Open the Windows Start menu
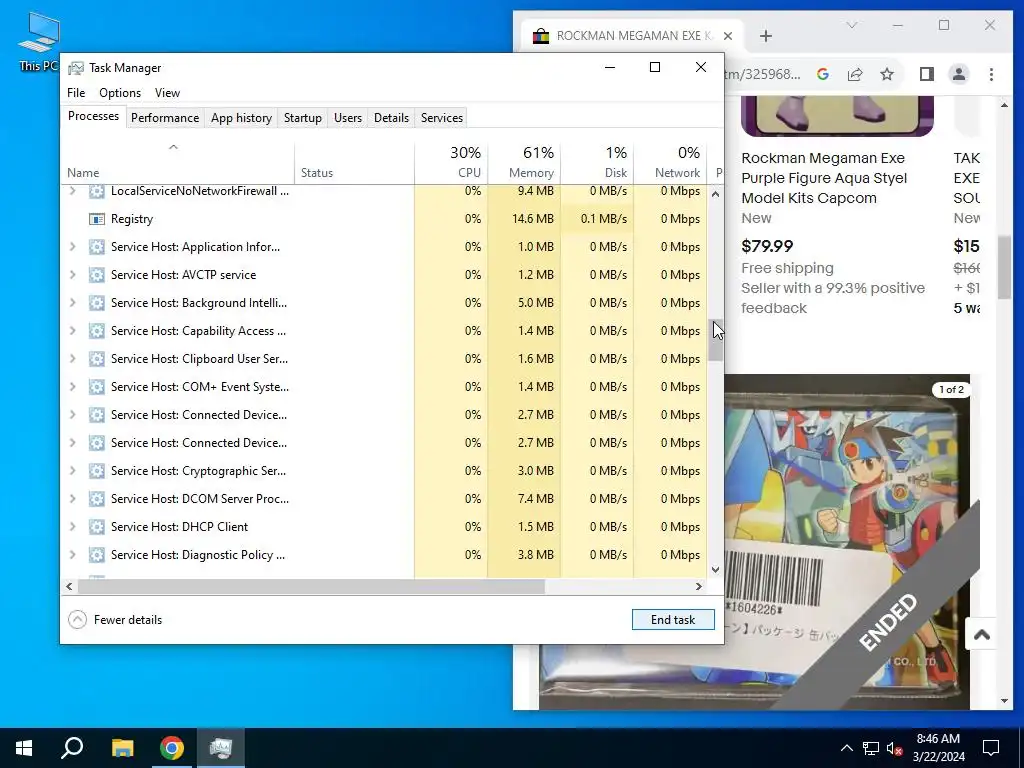The image size is (1024, 768). 24,748
